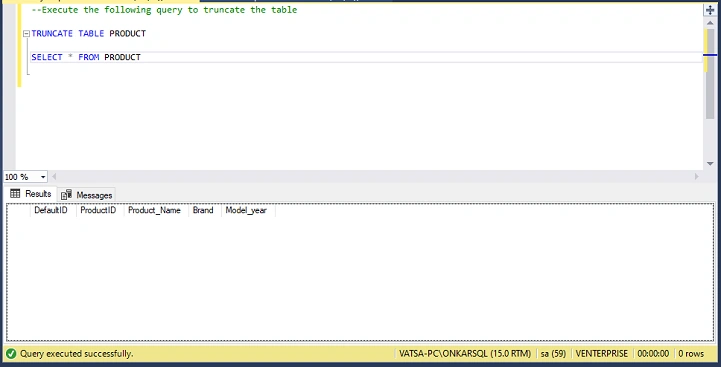The image size is (721, 367).
Task: Click the 00:00:00 elapsed time entry
Action: coord(653,354)
